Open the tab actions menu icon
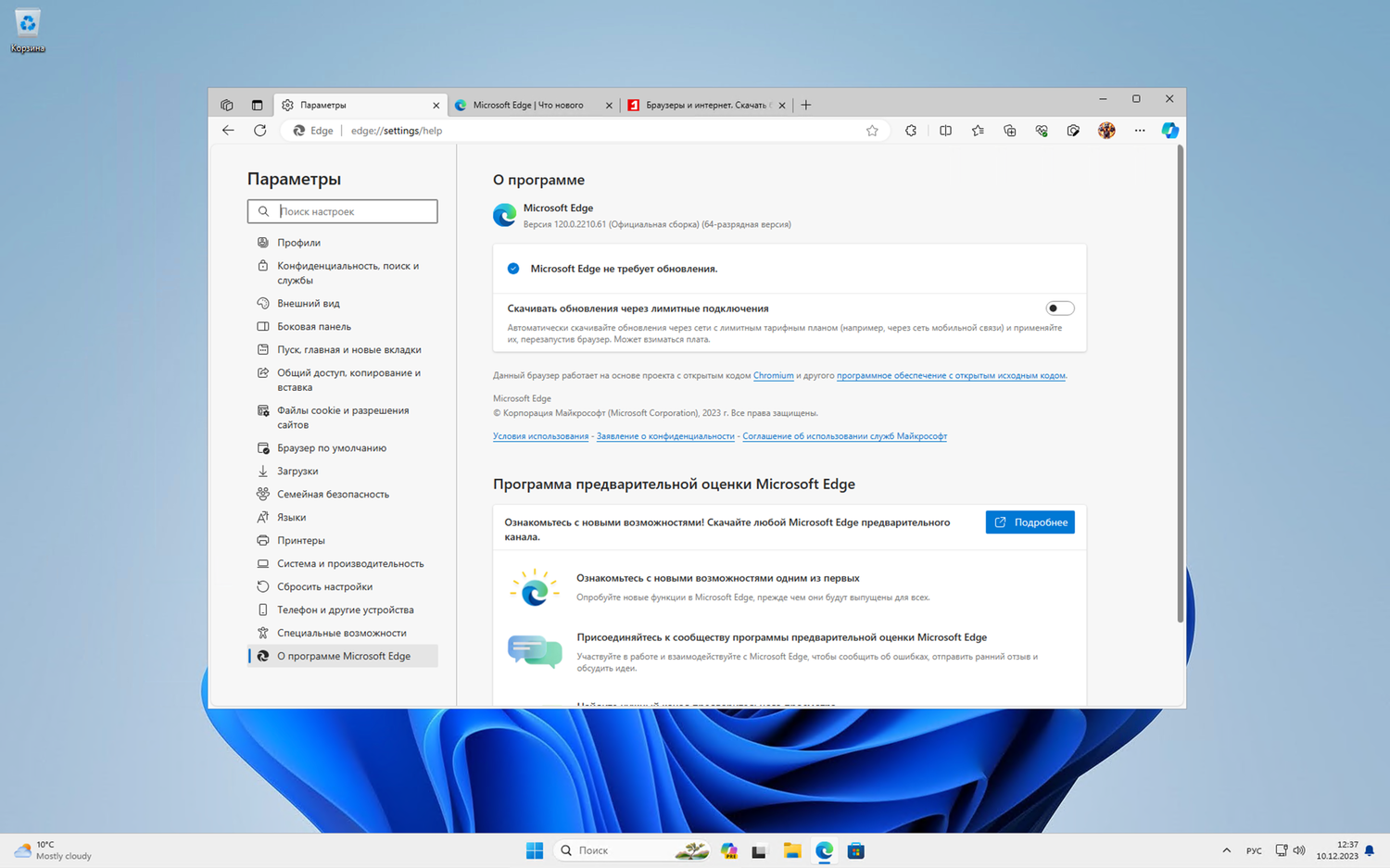The image size is (1390, 868). (x=257, y=105)
